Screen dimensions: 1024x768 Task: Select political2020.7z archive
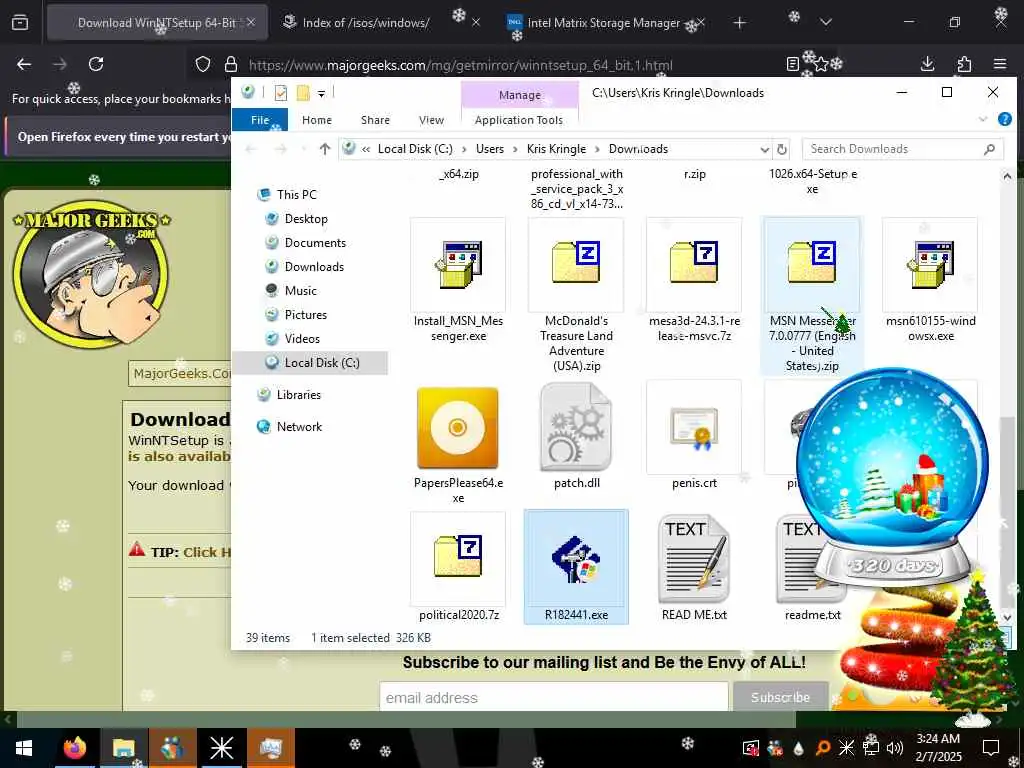point(458,567)
